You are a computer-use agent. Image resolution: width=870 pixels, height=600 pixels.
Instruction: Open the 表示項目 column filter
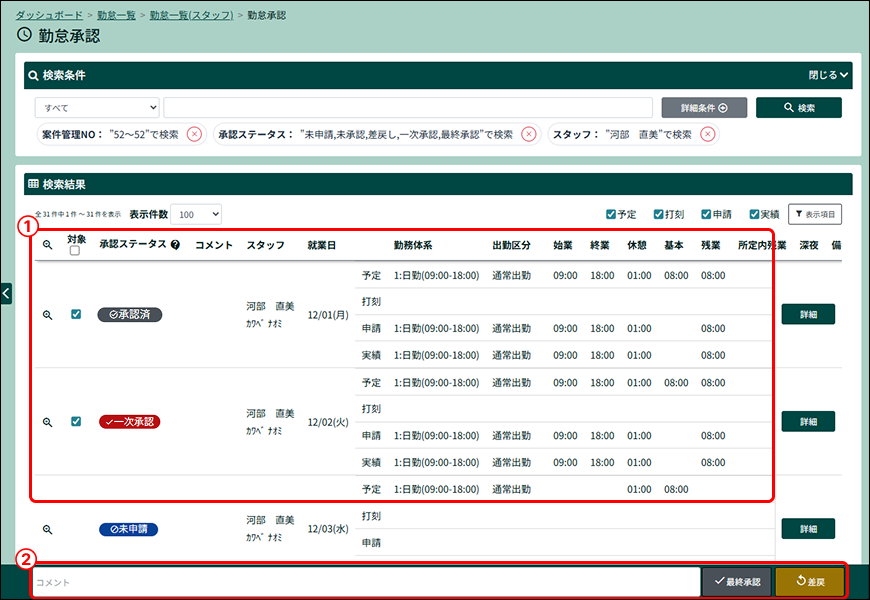815,214
